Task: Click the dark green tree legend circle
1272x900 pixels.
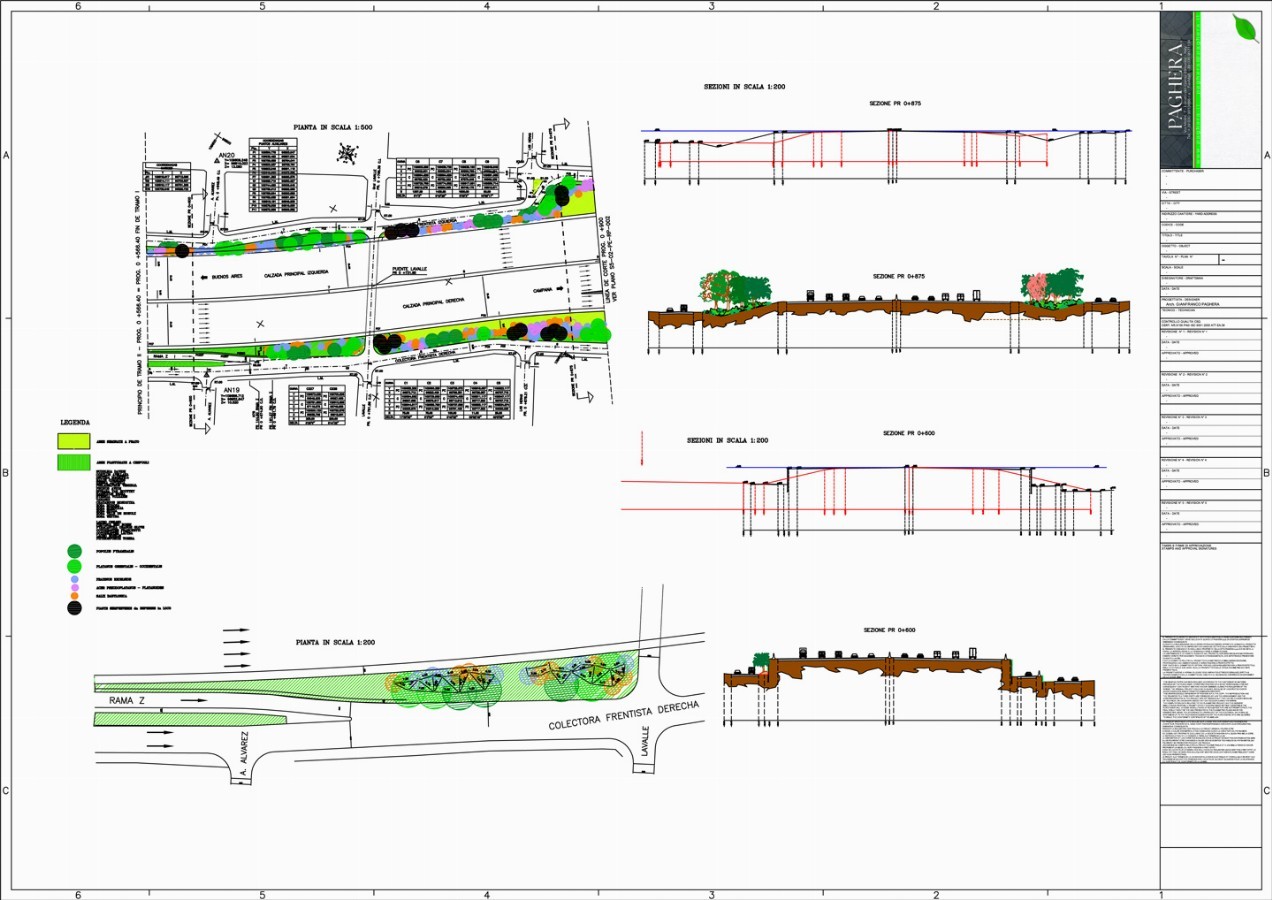Action: [74, 550]
